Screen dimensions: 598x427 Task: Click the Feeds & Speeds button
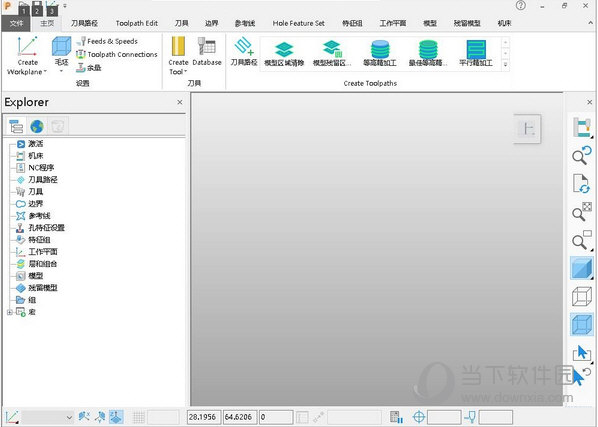pos(107,41)
